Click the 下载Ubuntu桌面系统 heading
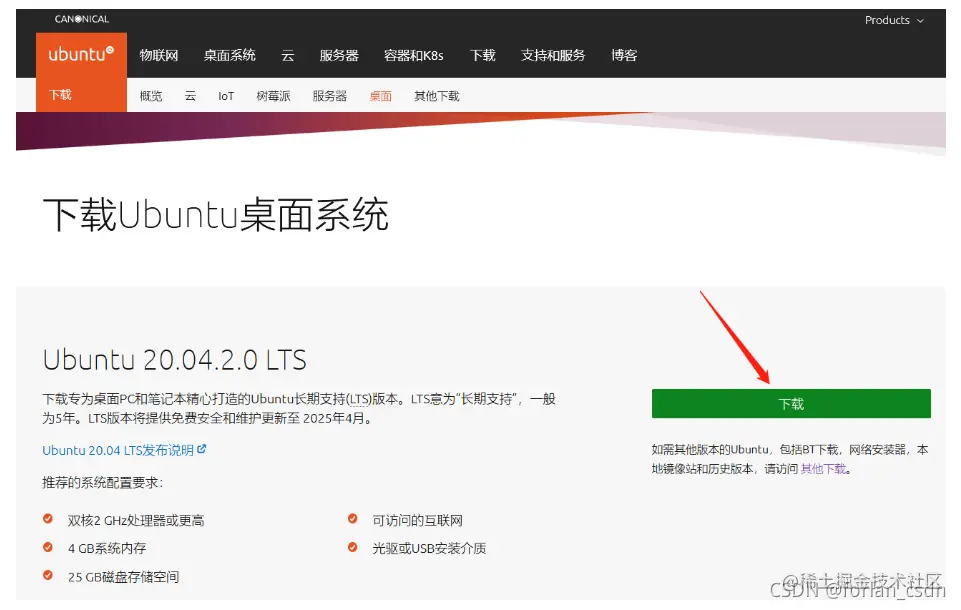The width and height of the screenshot is (961, 610). tap(216, 215)
